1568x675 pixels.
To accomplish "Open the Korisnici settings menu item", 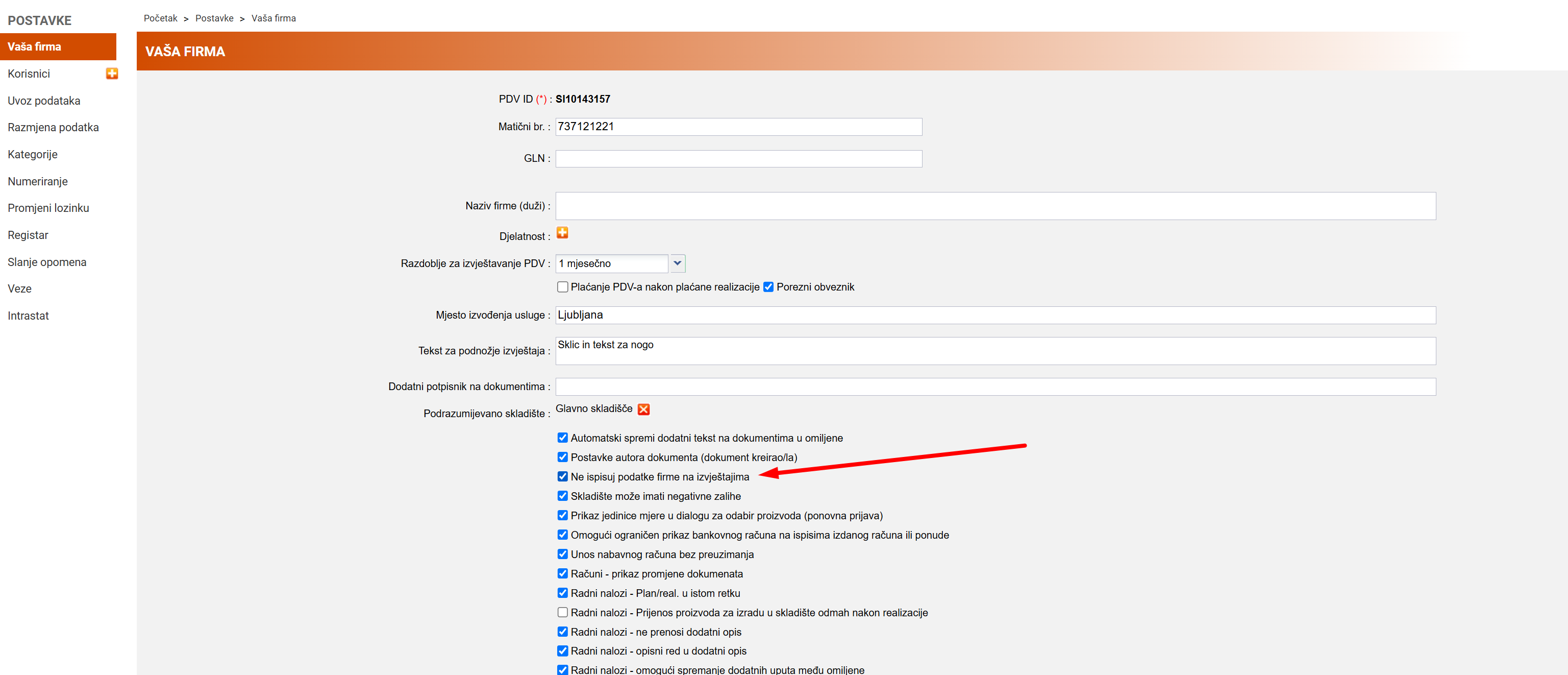I will 29,74.
